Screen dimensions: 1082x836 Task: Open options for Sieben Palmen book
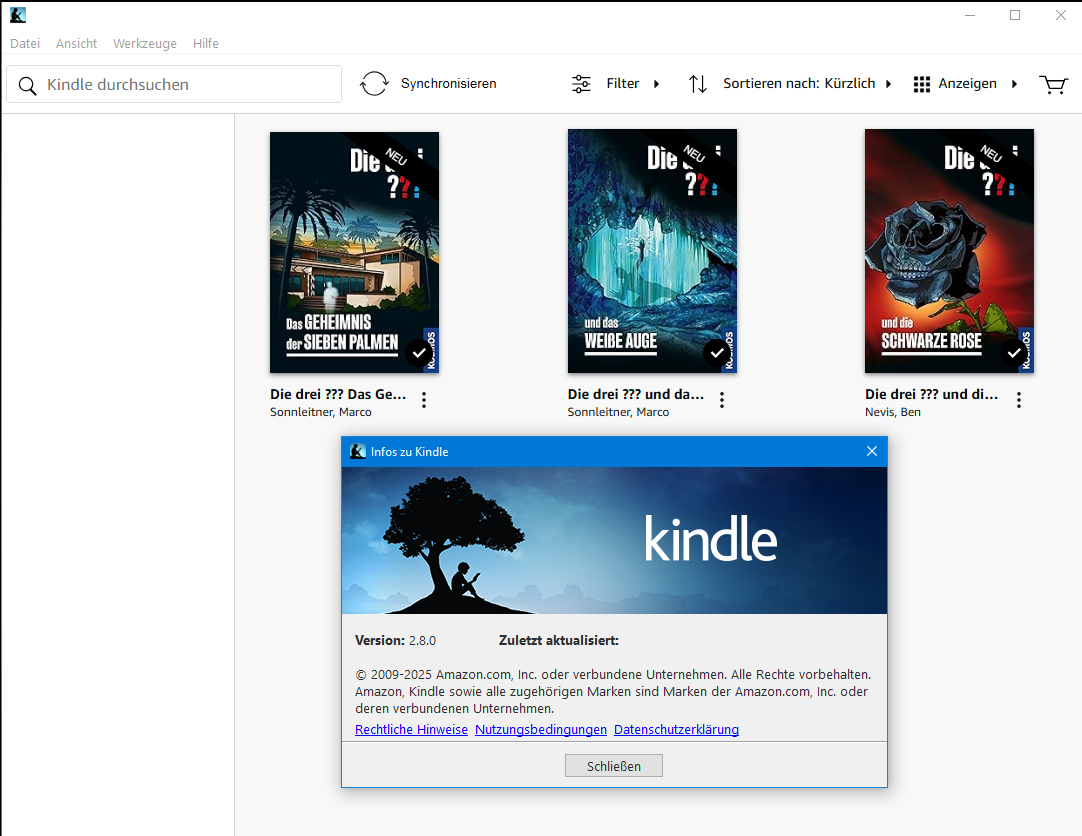pyautogui.click(x=424, y=400)
